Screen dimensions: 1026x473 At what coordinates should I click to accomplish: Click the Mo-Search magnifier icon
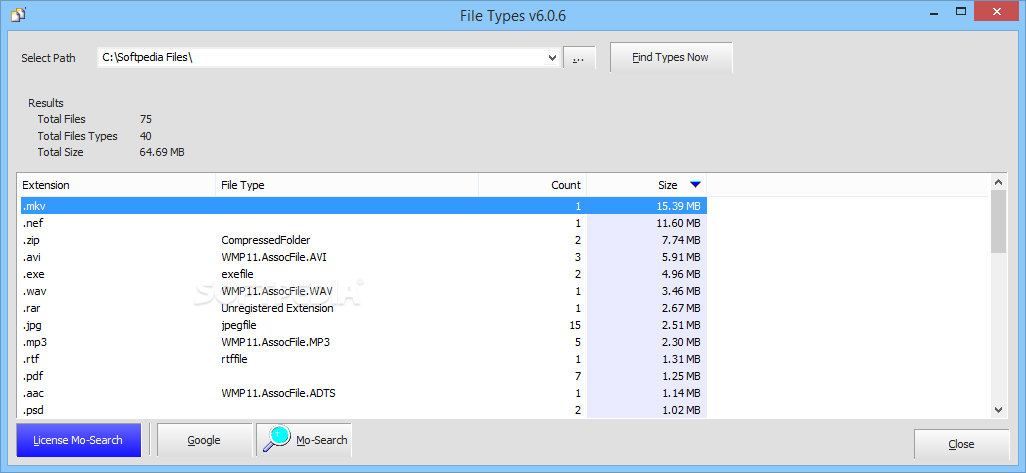pos(277,440)
